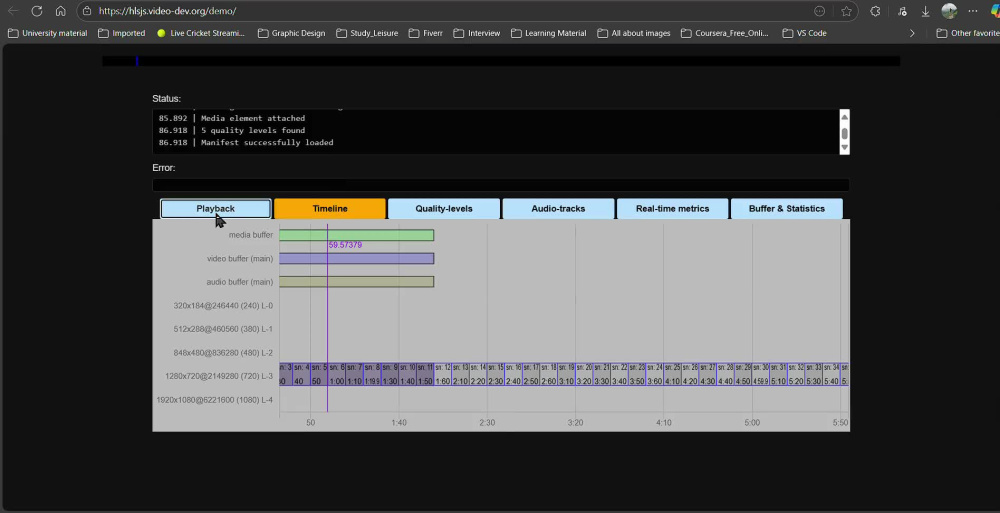Open Interview bookmark folder
Viewport: 1000px width, 513px height.
477,33
